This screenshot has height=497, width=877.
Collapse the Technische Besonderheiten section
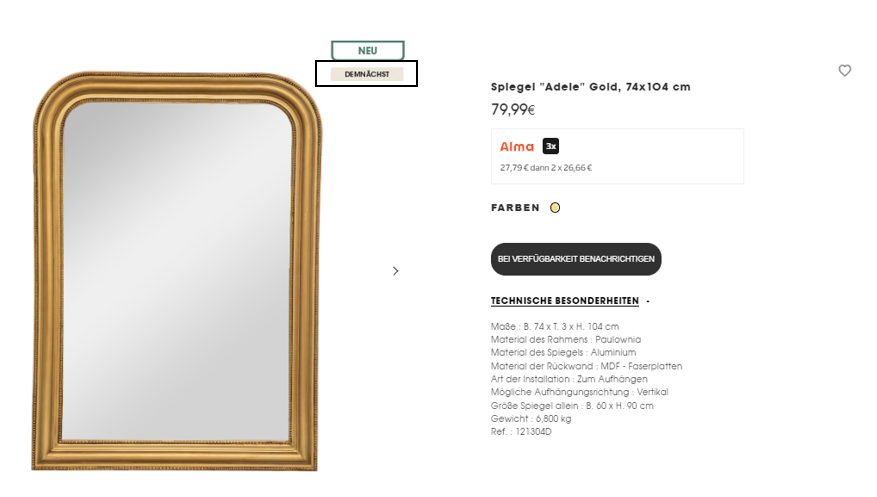[x=565, y=301]
